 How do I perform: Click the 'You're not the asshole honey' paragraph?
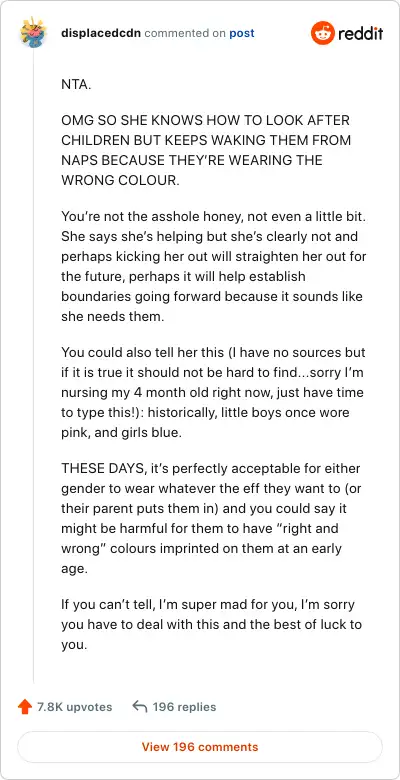coord(214,266)
